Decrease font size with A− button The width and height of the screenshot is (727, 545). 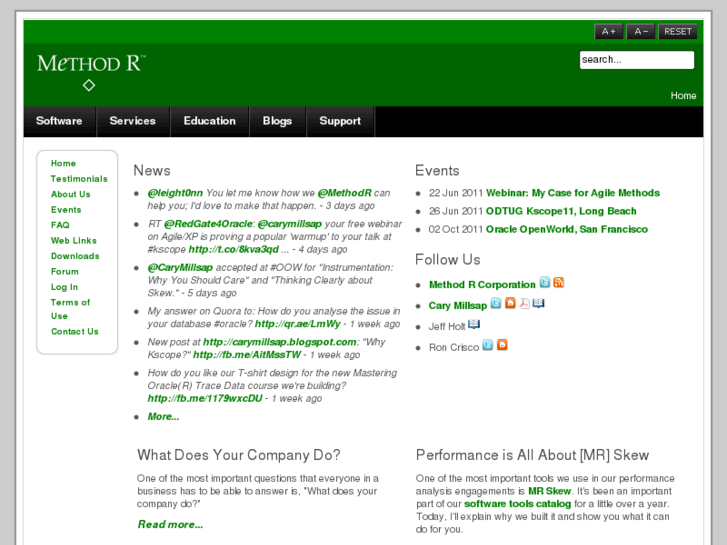[642, 32]
